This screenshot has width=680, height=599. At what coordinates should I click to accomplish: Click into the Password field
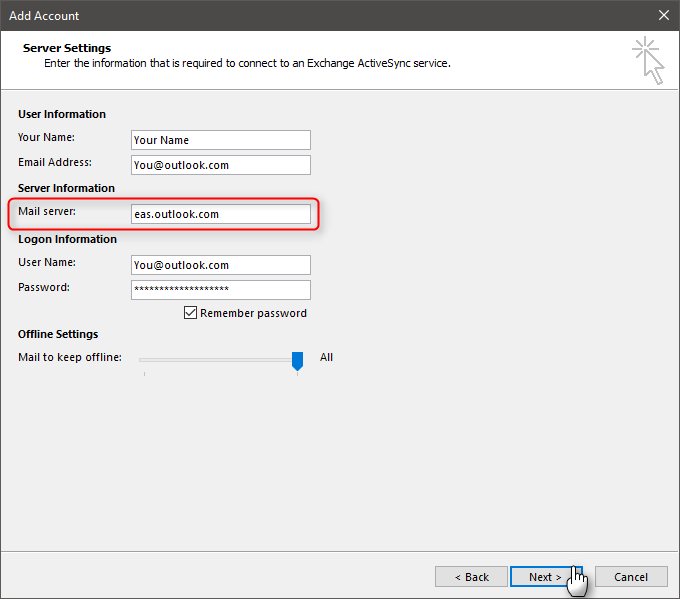[x=221, y=290]
